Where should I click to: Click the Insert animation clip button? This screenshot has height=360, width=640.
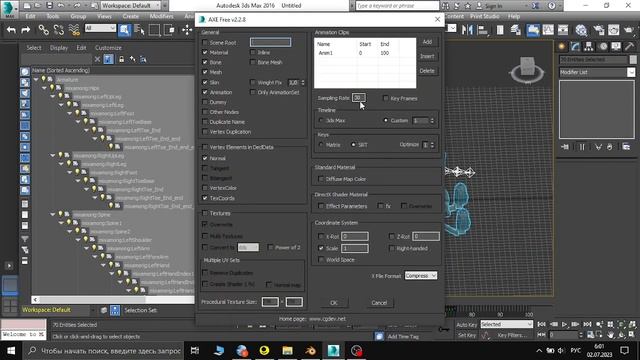(x=427, y=56)
